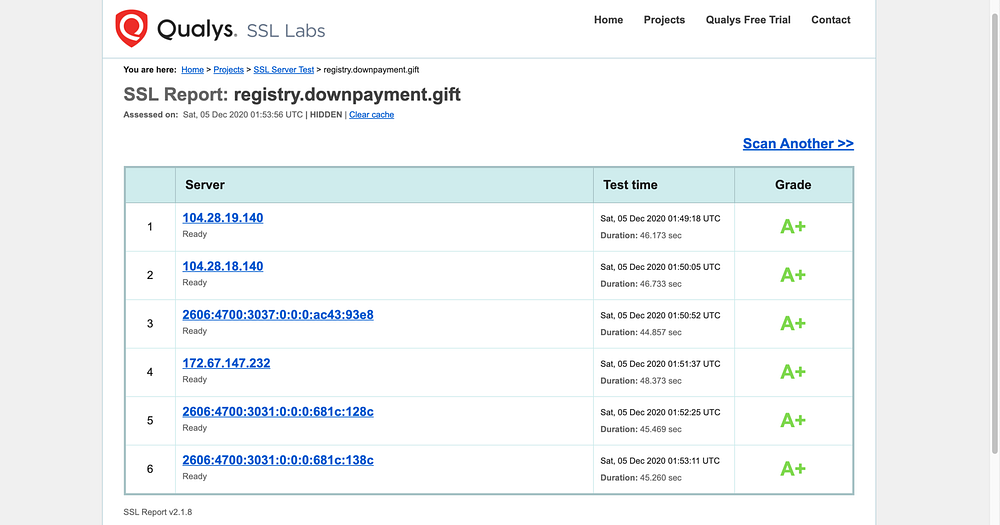Click the Qualys shield logo icon

[131, 28]
